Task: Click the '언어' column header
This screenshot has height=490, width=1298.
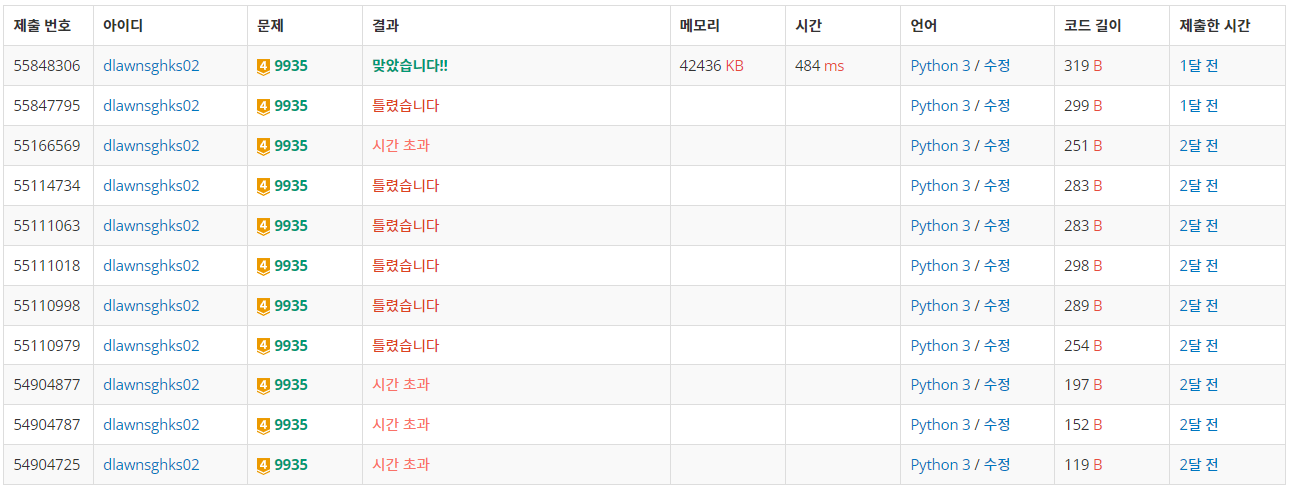Action: coord(924,26)
